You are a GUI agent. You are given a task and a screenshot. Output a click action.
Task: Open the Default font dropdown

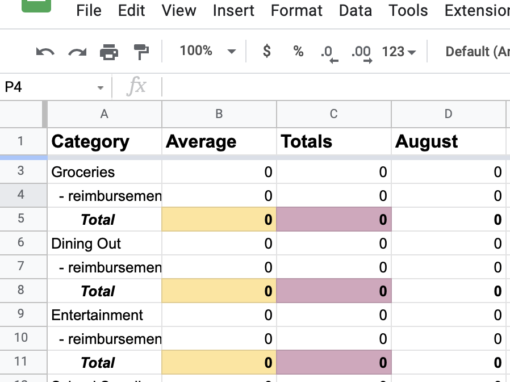coord(477,52)
